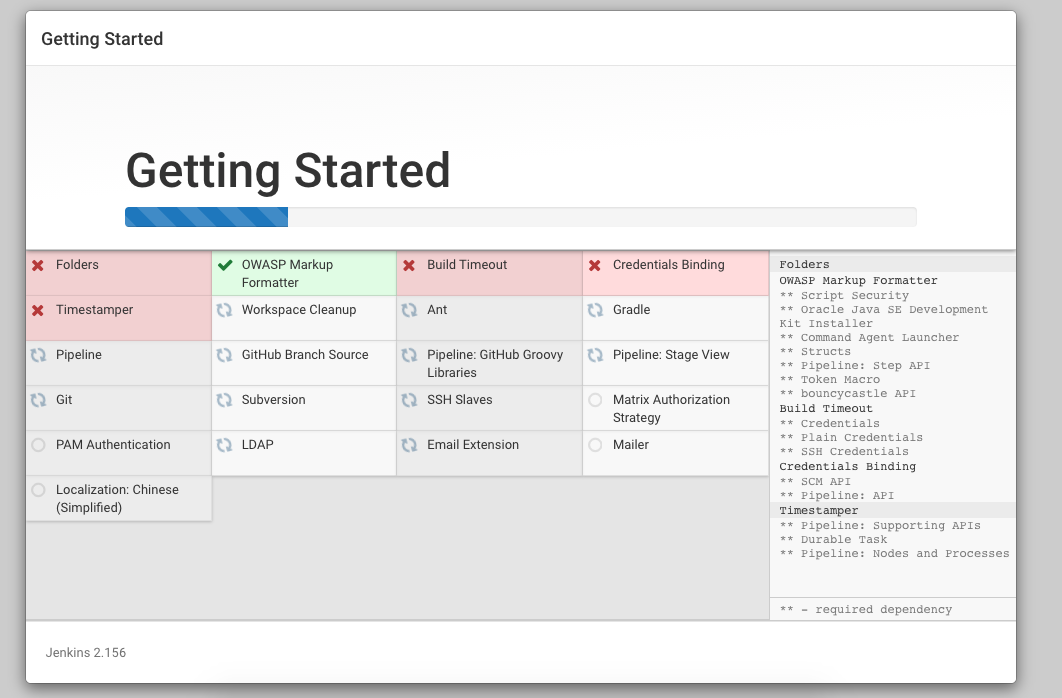Click the Pipeline: Stage View label

click(671, 355)
